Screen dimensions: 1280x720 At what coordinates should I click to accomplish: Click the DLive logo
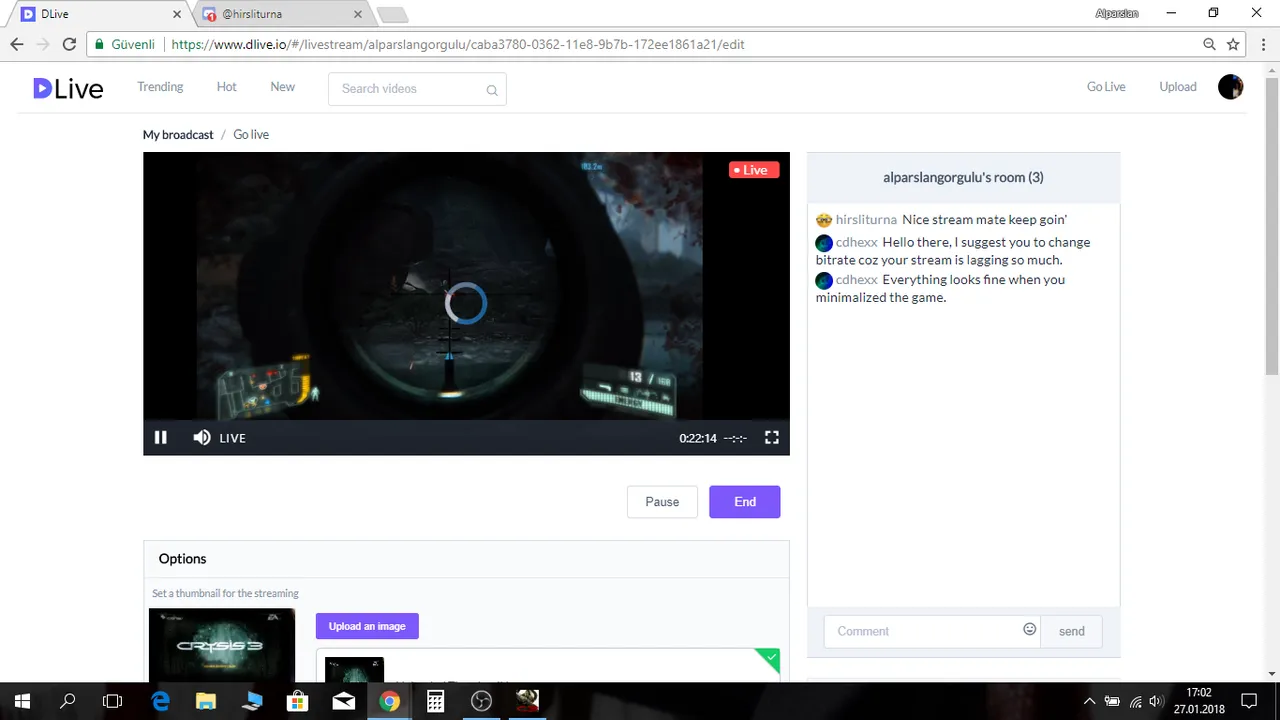click(x=68, y=88)
